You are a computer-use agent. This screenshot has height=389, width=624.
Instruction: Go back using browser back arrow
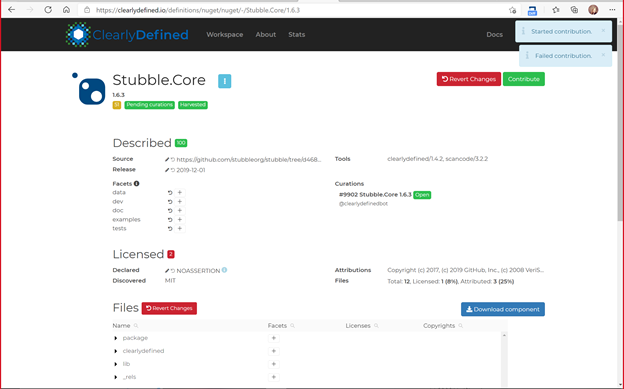coord(12,10)
